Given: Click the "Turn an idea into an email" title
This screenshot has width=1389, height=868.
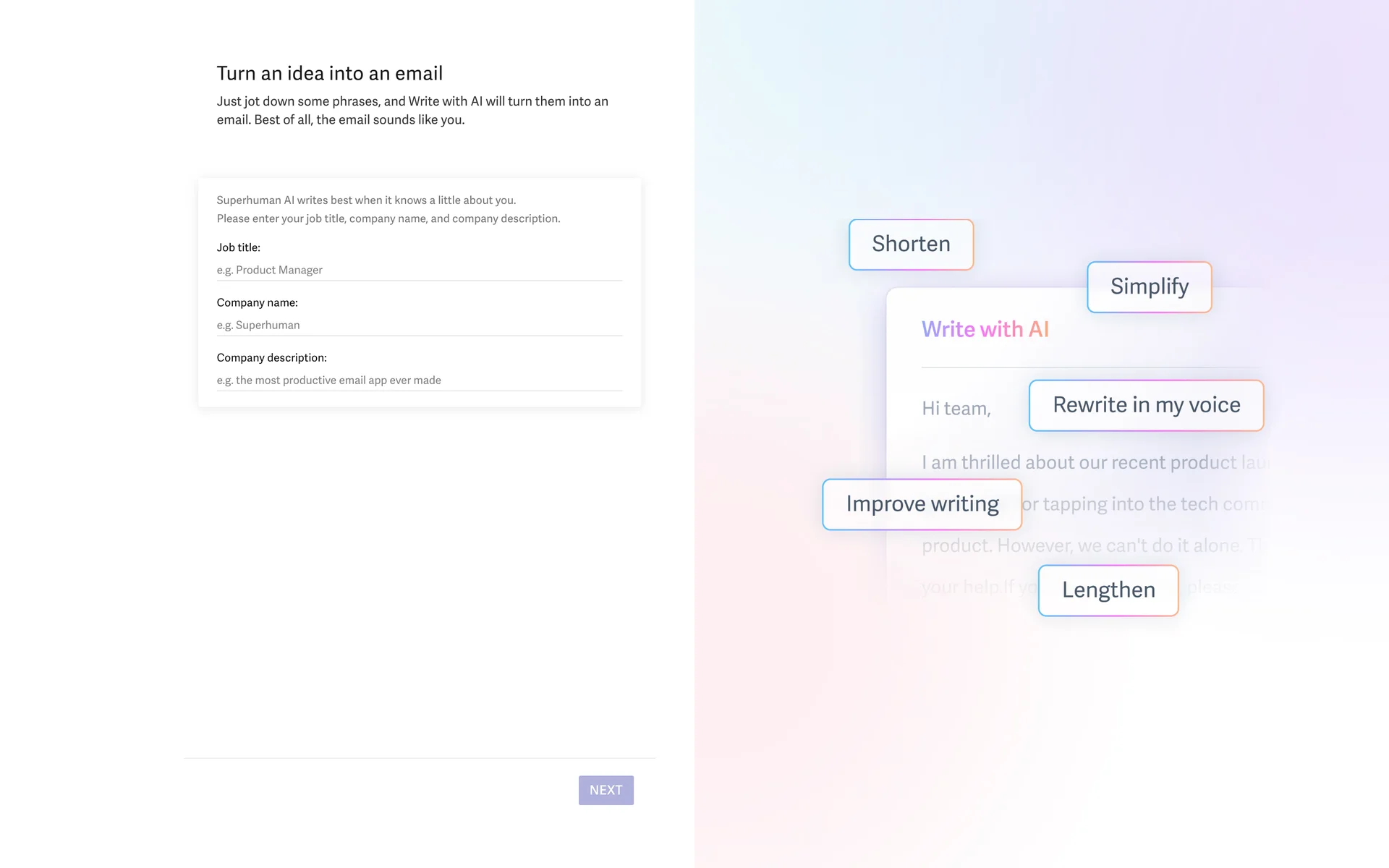Looking at the screenshot, I should click(329, 73).
